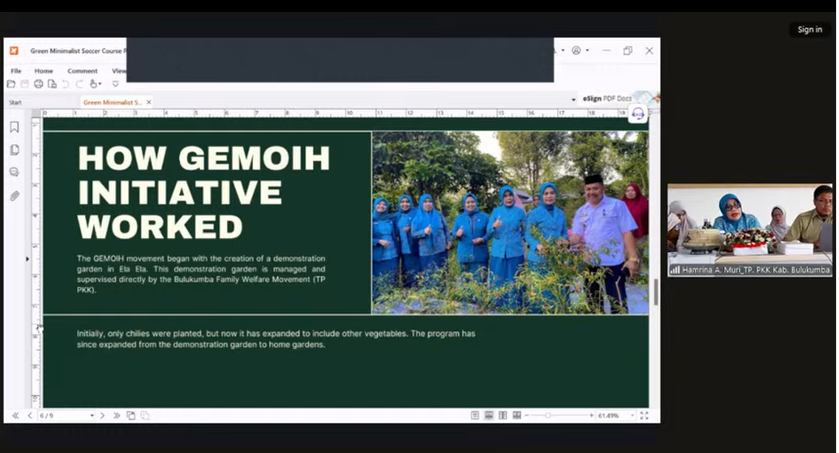Go to the next page arrow
This screenshot has height=453, width=839.
(x=103, y=415)
